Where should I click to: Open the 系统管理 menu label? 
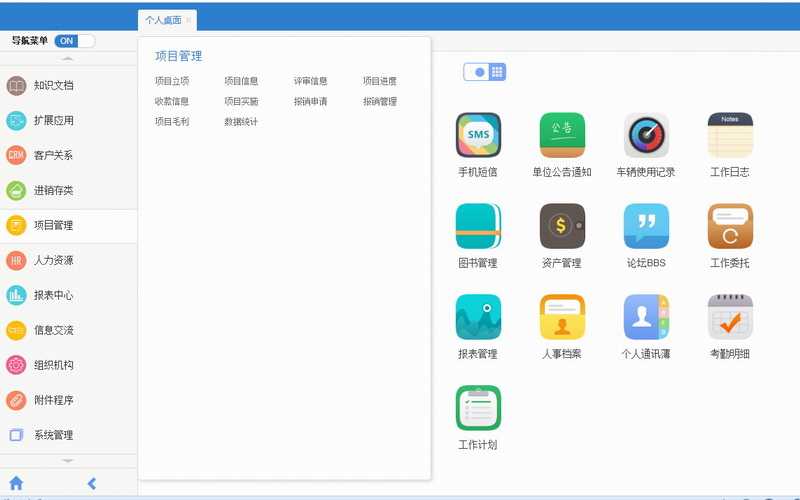coord(54,435)
